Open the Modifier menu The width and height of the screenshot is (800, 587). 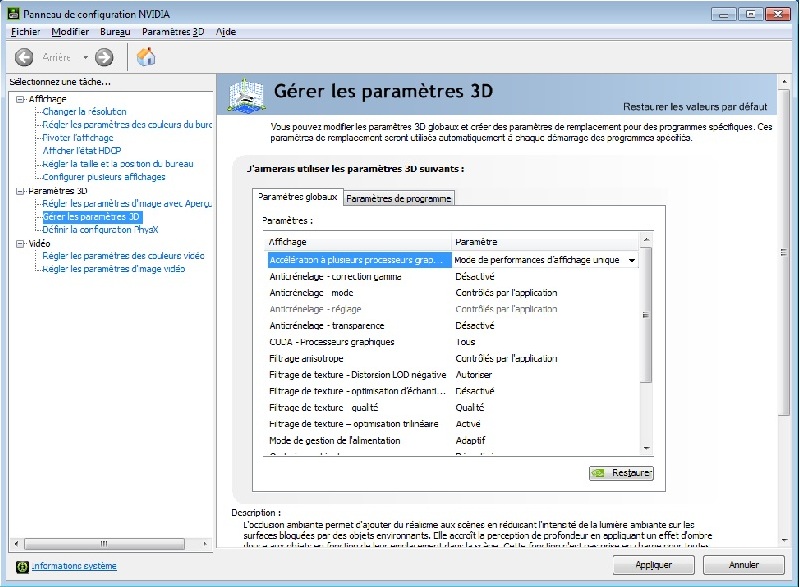point(70,32)
